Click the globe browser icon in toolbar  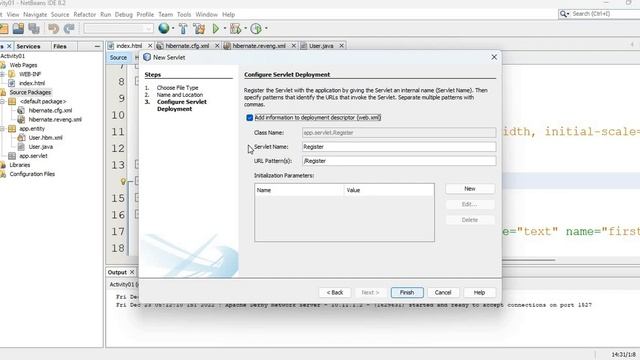tap(164, 28)
